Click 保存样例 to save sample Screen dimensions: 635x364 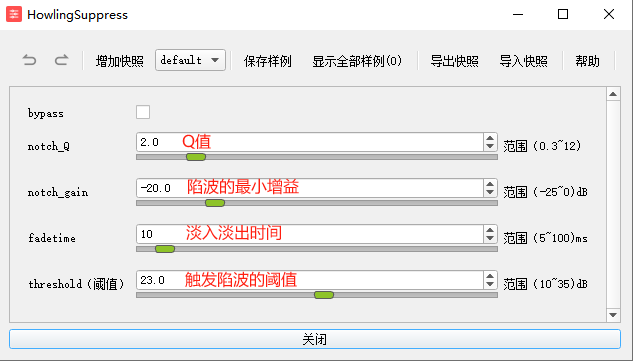pos(268,61)
